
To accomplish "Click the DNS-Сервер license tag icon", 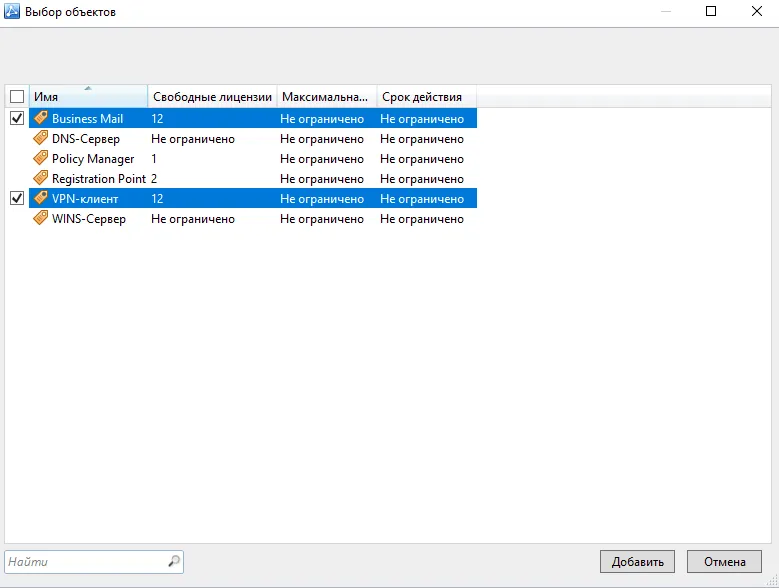I will [41, 138].
